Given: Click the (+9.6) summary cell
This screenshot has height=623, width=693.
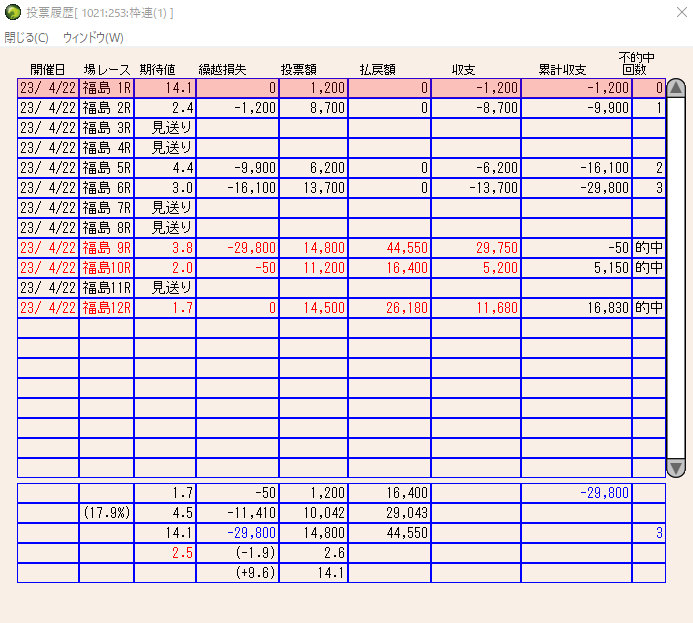Looking at the screenshot, I should pyautogui.click(x=237, y=573).
